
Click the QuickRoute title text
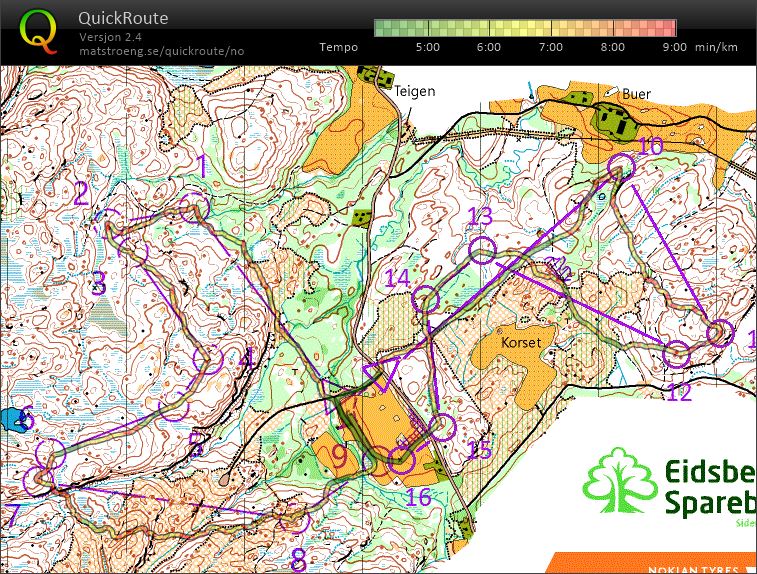click(x=123, y=18)
